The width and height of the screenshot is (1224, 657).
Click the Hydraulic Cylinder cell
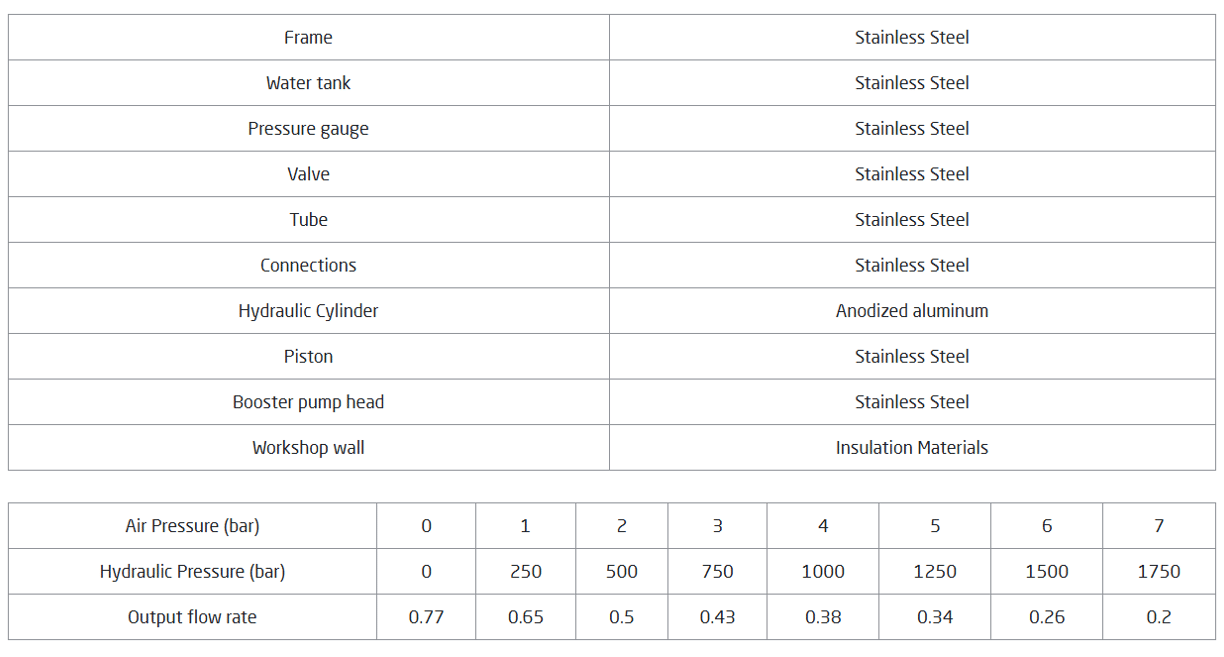(x=308, y=311)
